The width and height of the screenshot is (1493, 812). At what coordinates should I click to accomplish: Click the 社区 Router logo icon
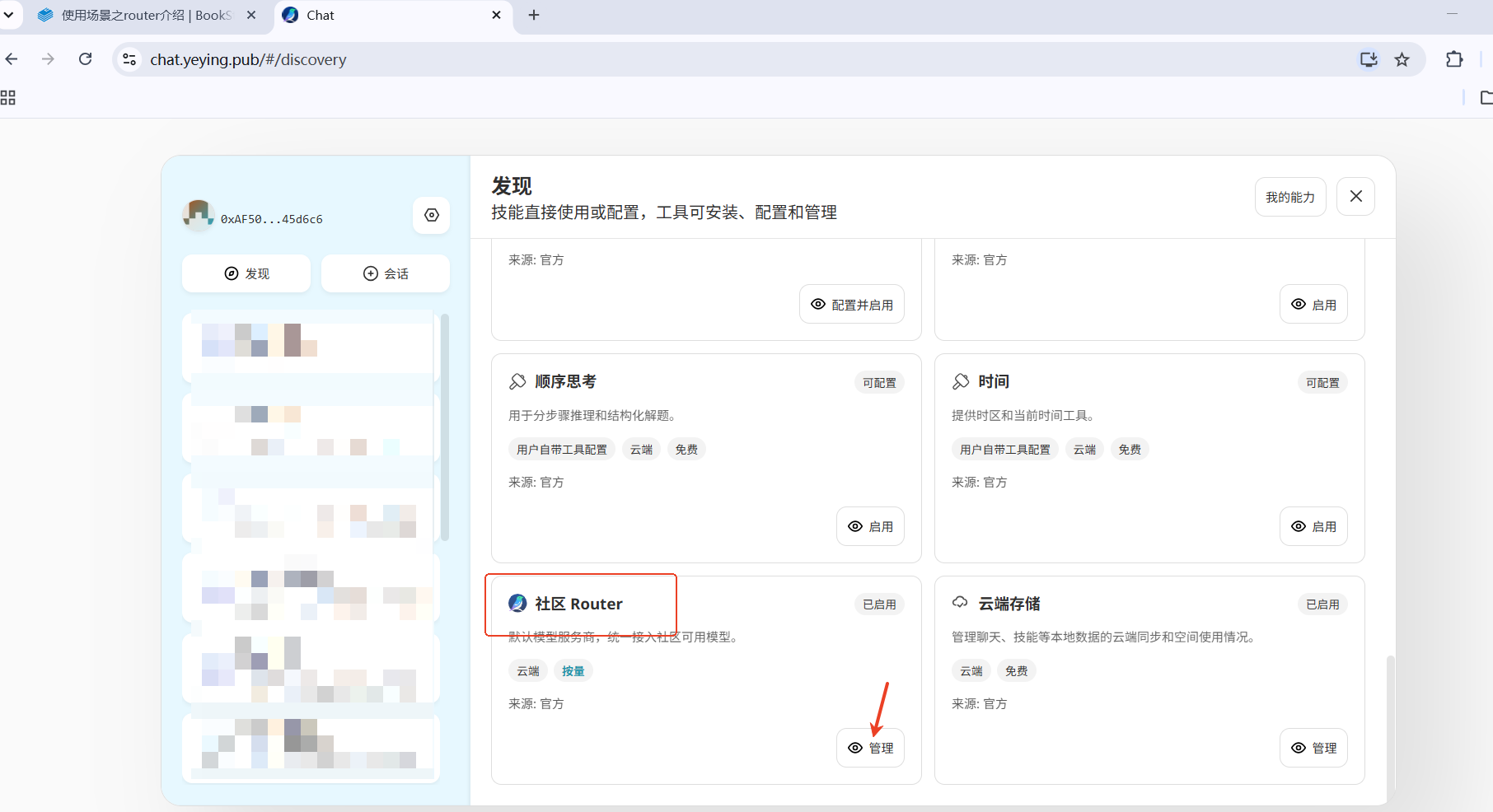point(517,604)
